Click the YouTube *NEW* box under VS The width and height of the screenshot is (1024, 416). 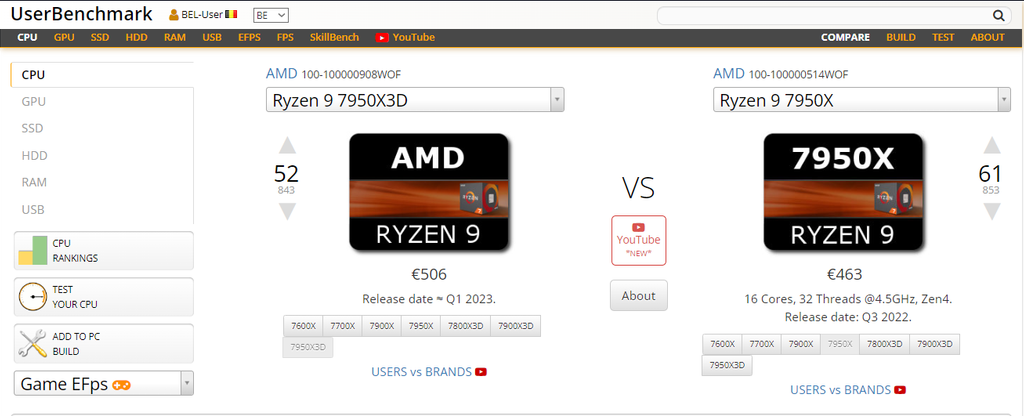[x=639, y=240]
